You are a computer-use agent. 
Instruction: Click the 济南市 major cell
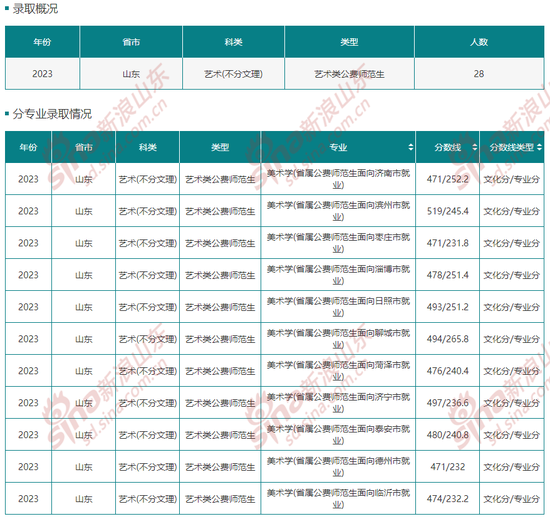pyautogui.click(x=338, y=179)
